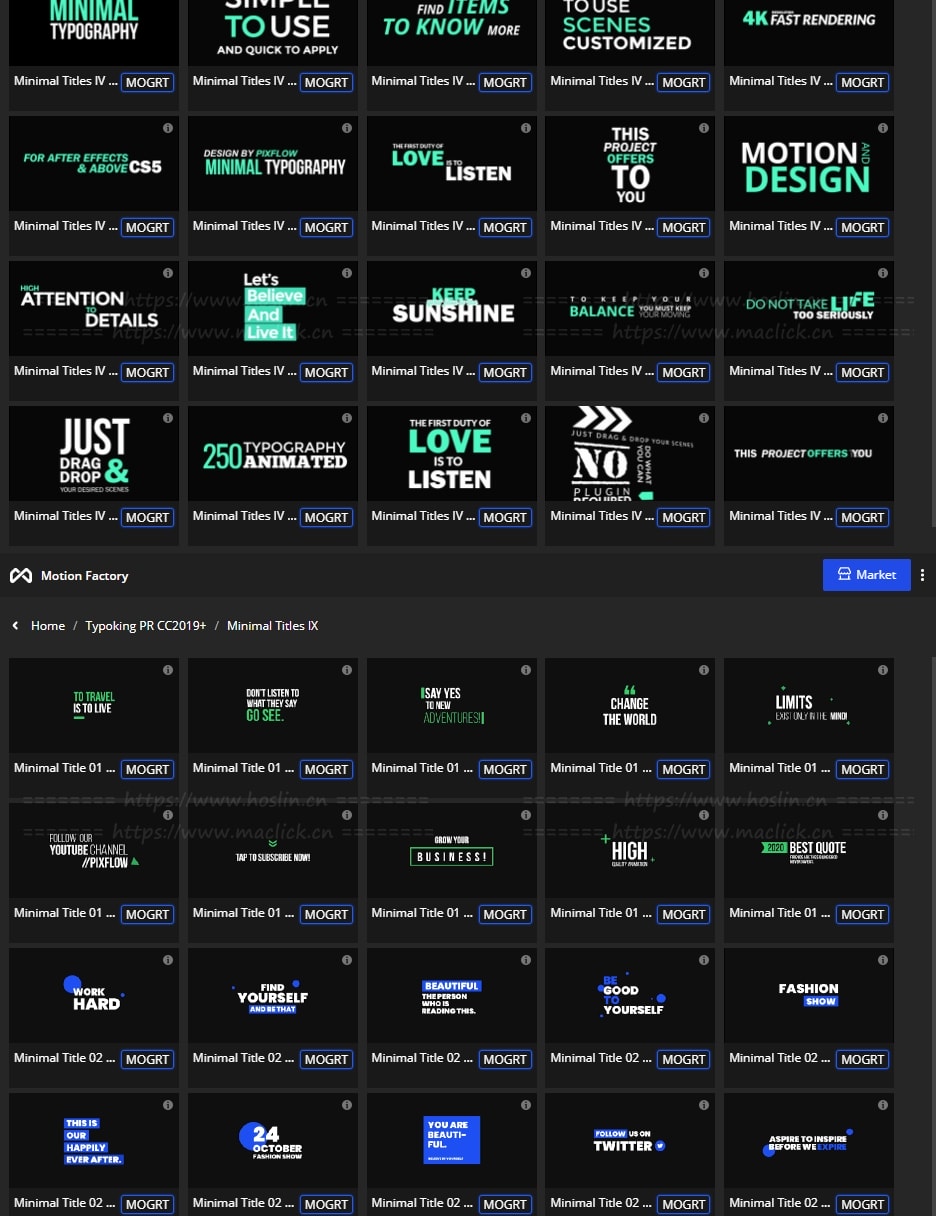Click 'Minimal Title 01' label under 'Tap To Subscribe Now'
Screen dimensions: 936x1216
pyautogui.click(x=243, y=913)
